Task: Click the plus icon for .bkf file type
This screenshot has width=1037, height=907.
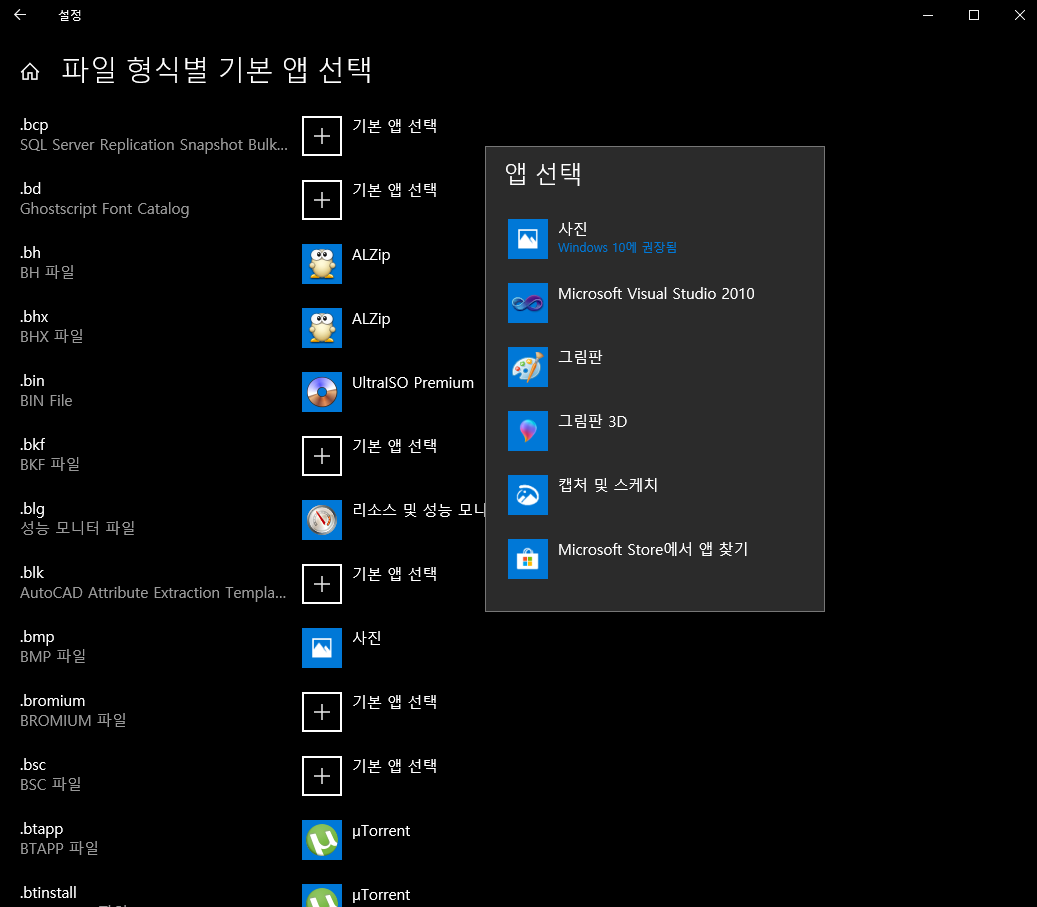Action: click(322, 456)
